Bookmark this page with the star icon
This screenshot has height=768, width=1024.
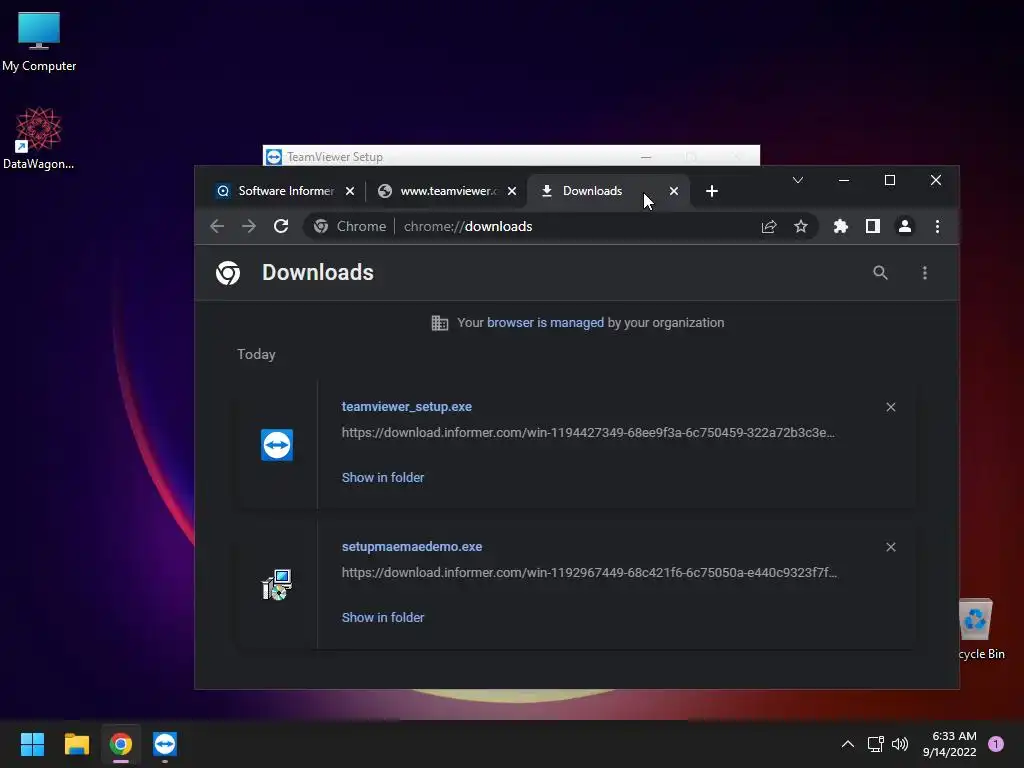pyautogui.click(x=801, y=226)
